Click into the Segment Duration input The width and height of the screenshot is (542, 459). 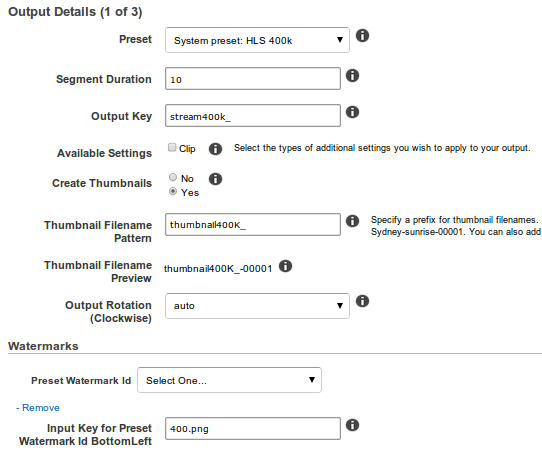click(253, 79)
